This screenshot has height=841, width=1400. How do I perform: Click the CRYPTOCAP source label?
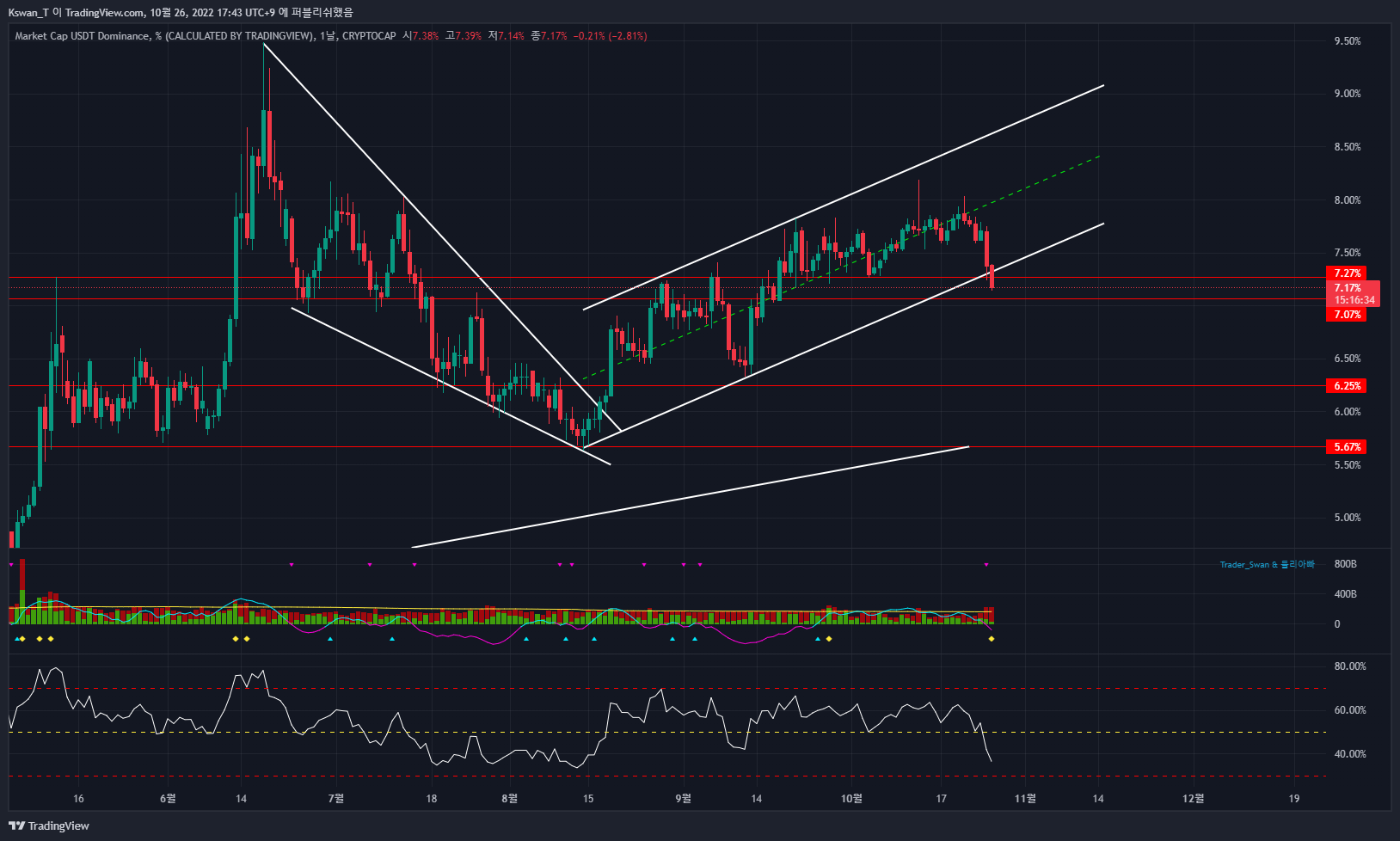(x=369, y=36)
